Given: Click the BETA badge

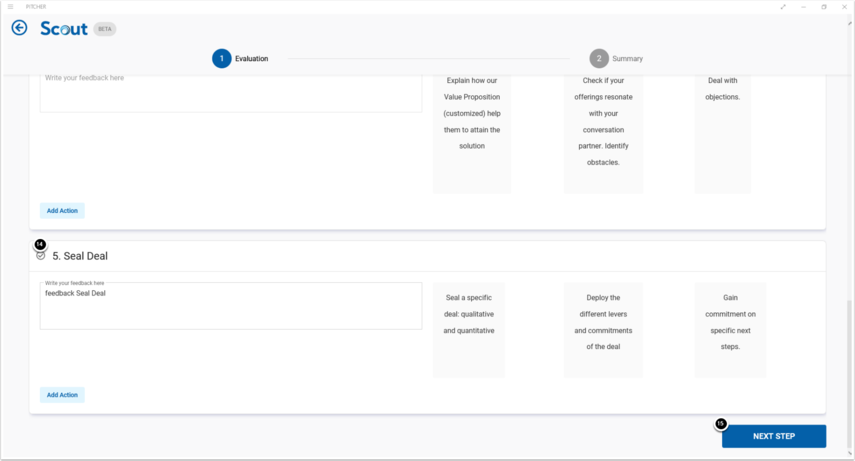Looking at the screenshot, I should 105,29.
